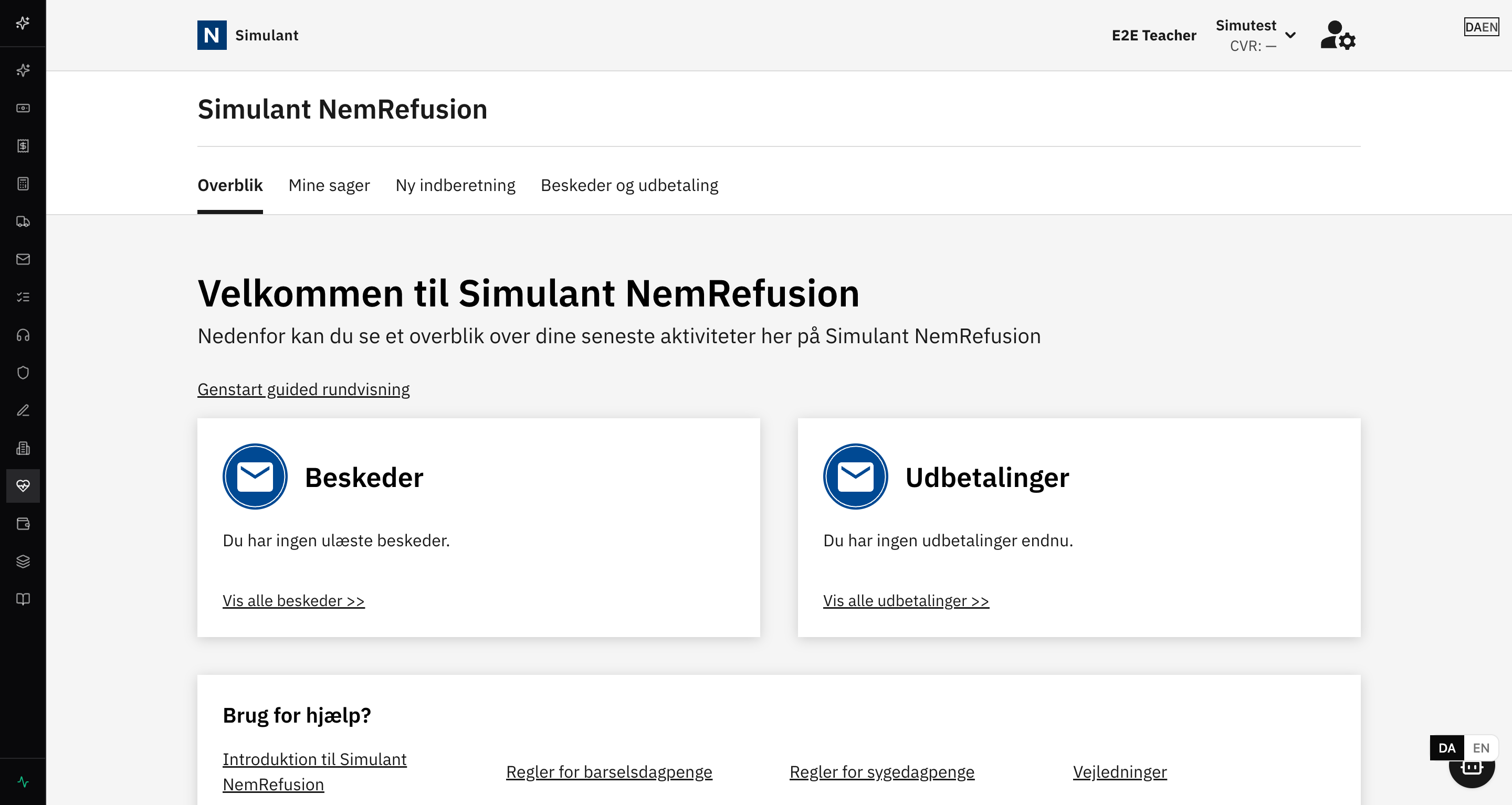
Task: Click the 'Simulant NemRefusion' page title
Action: 342,109
